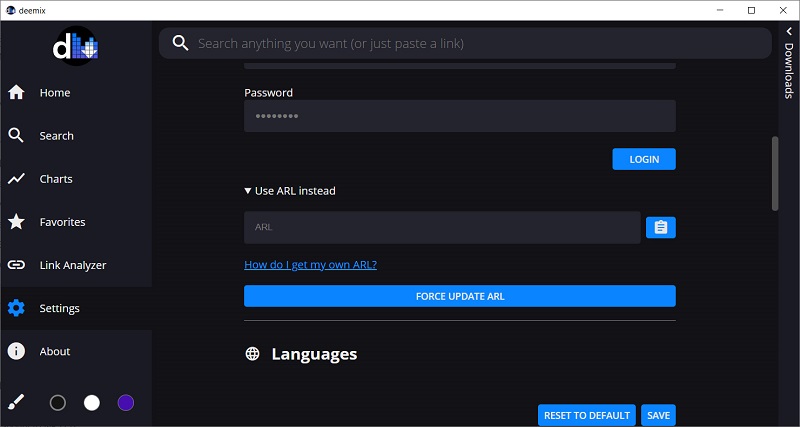The width and height of the screenshot is (800, 427).
Task: Select the purple theme circle
Action: (126, 403)
